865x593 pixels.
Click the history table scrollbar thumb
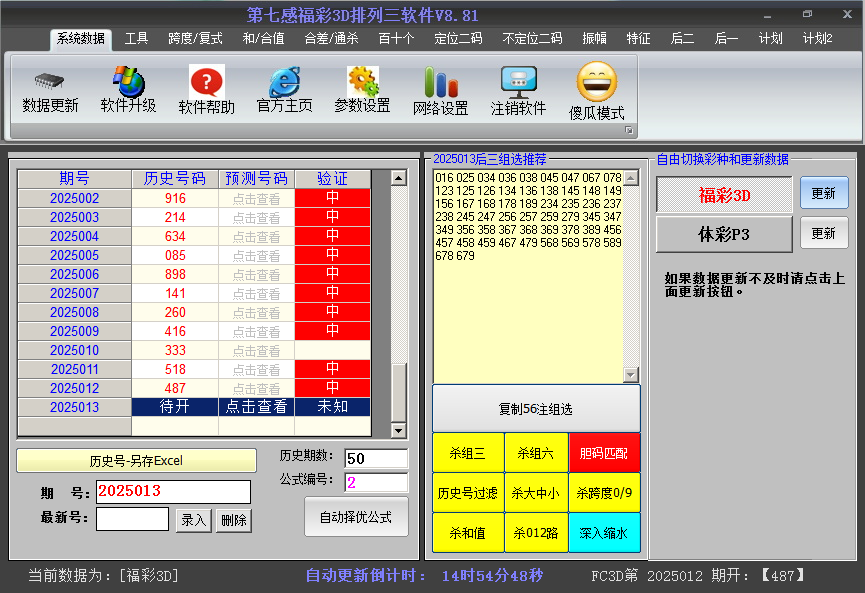(398, 392)
